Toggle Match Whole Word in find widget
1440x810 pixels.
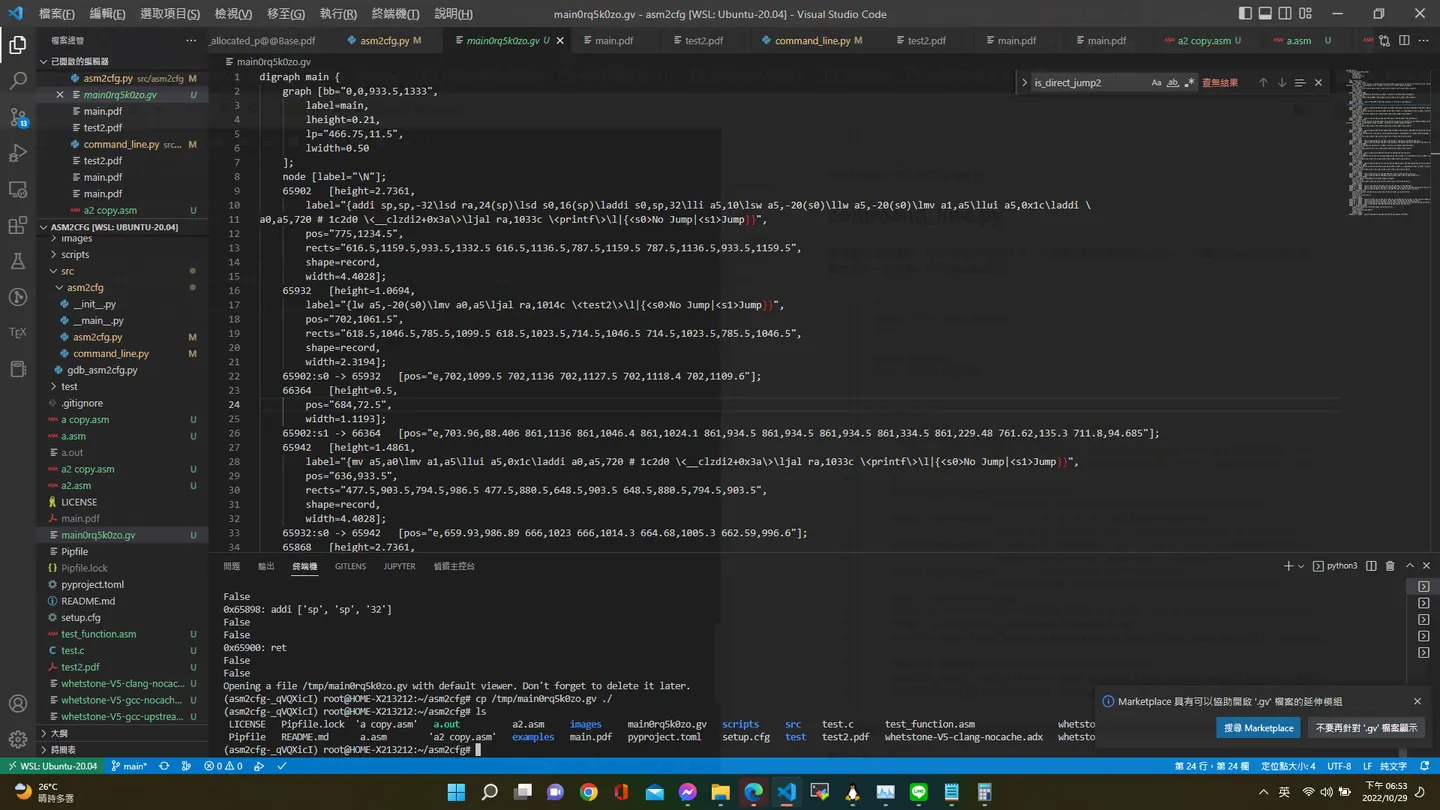coord(1173,83)
